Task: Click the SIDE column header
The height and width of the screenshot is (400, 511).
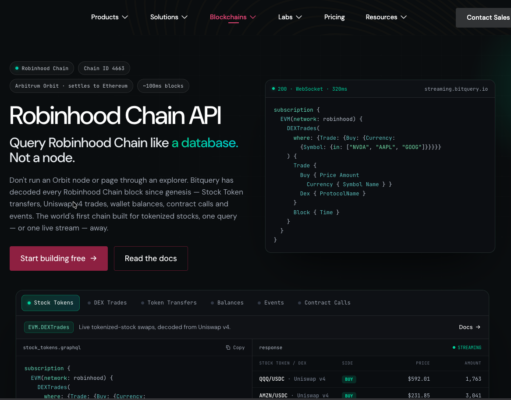Action: click(347, 363)
